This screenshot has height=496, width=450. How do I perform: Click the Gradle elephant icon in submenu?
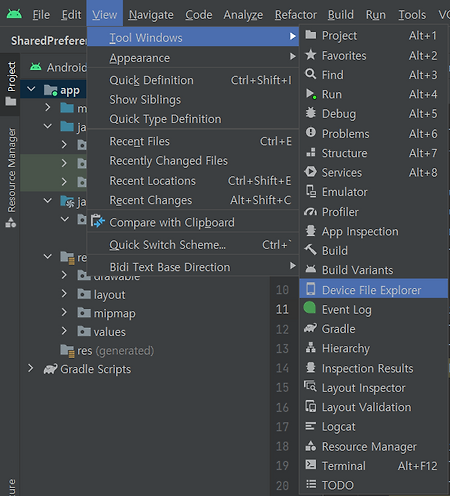[310, 328]
